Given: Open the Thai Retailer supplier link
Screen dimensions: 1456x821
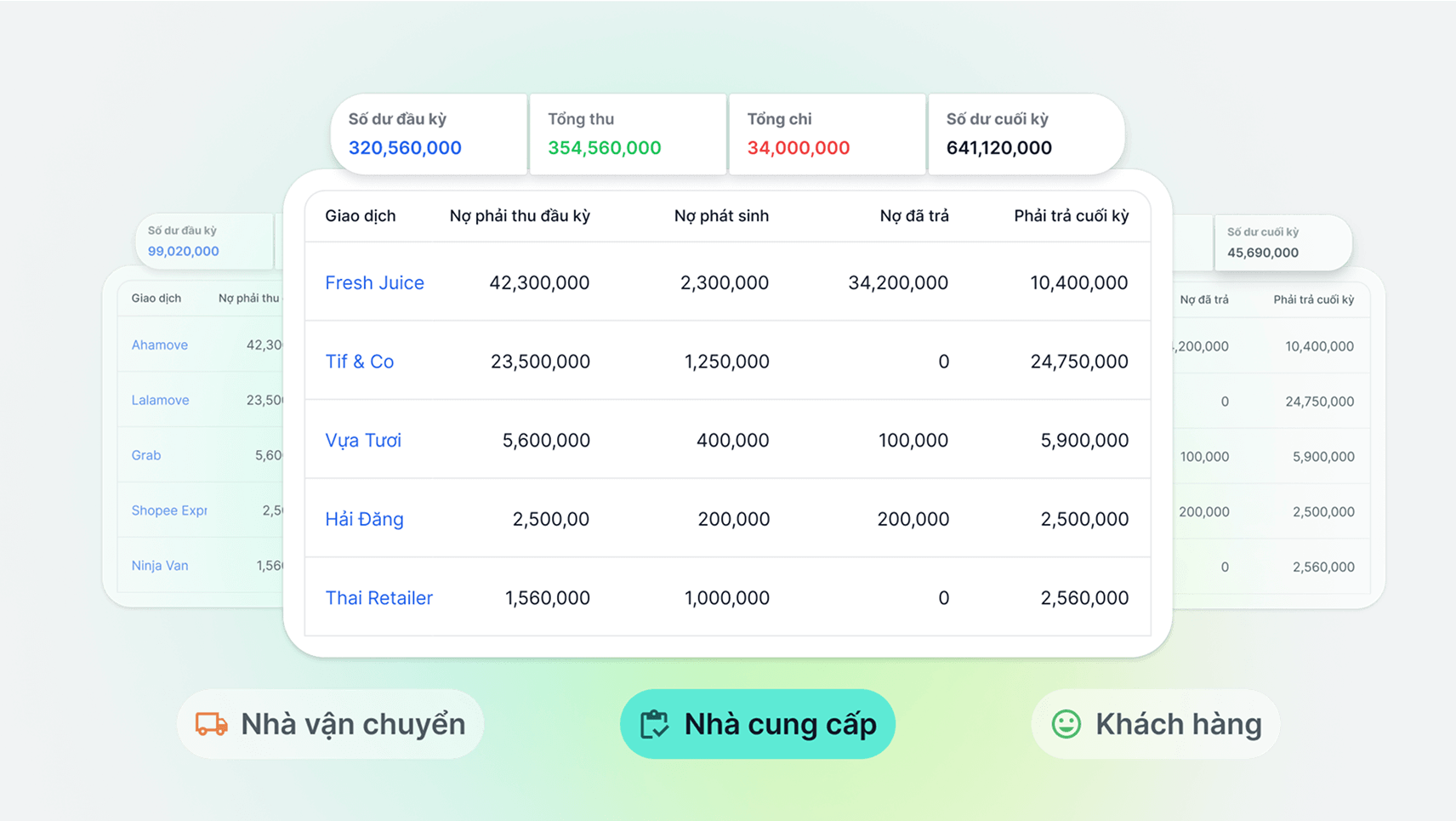Looking at the screenshot, I should [x=378, y=598].
